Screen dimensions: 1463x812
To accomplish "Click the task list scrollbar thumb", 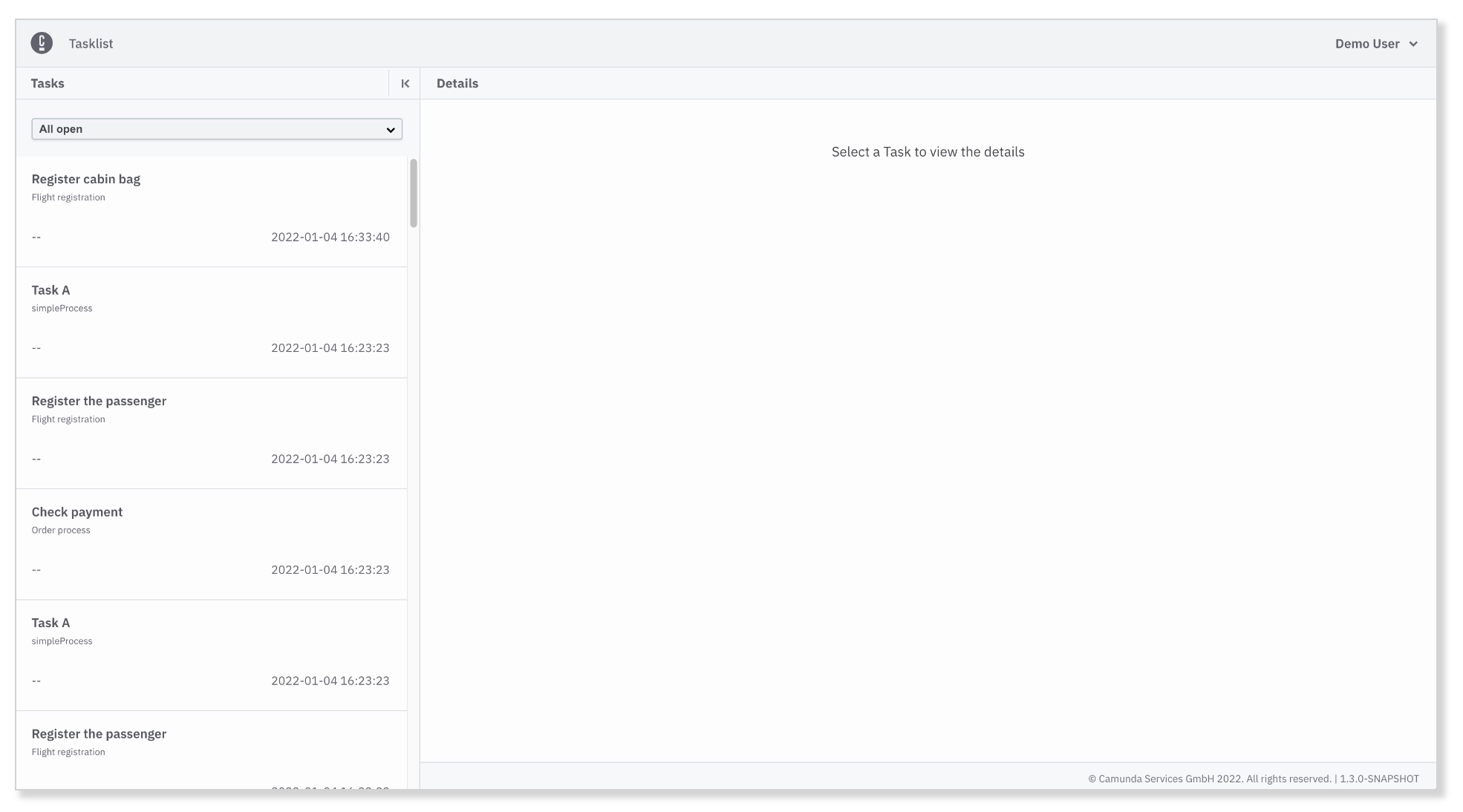I will tap(414, 193).
